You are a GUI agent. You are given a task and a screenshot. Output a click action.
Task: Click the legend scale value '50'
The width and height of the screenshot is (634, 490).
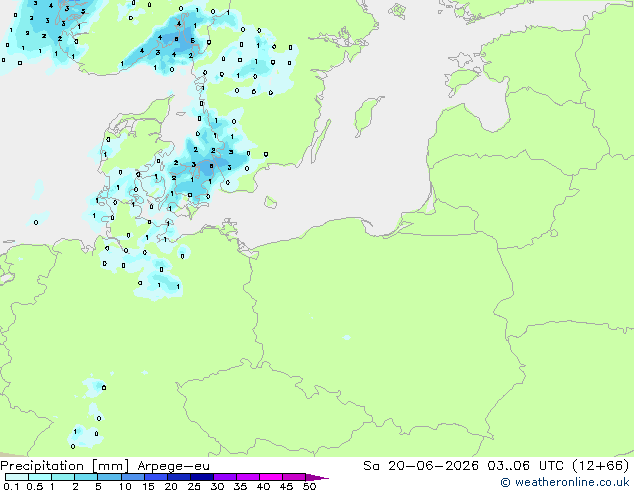(x=309, y=486)
